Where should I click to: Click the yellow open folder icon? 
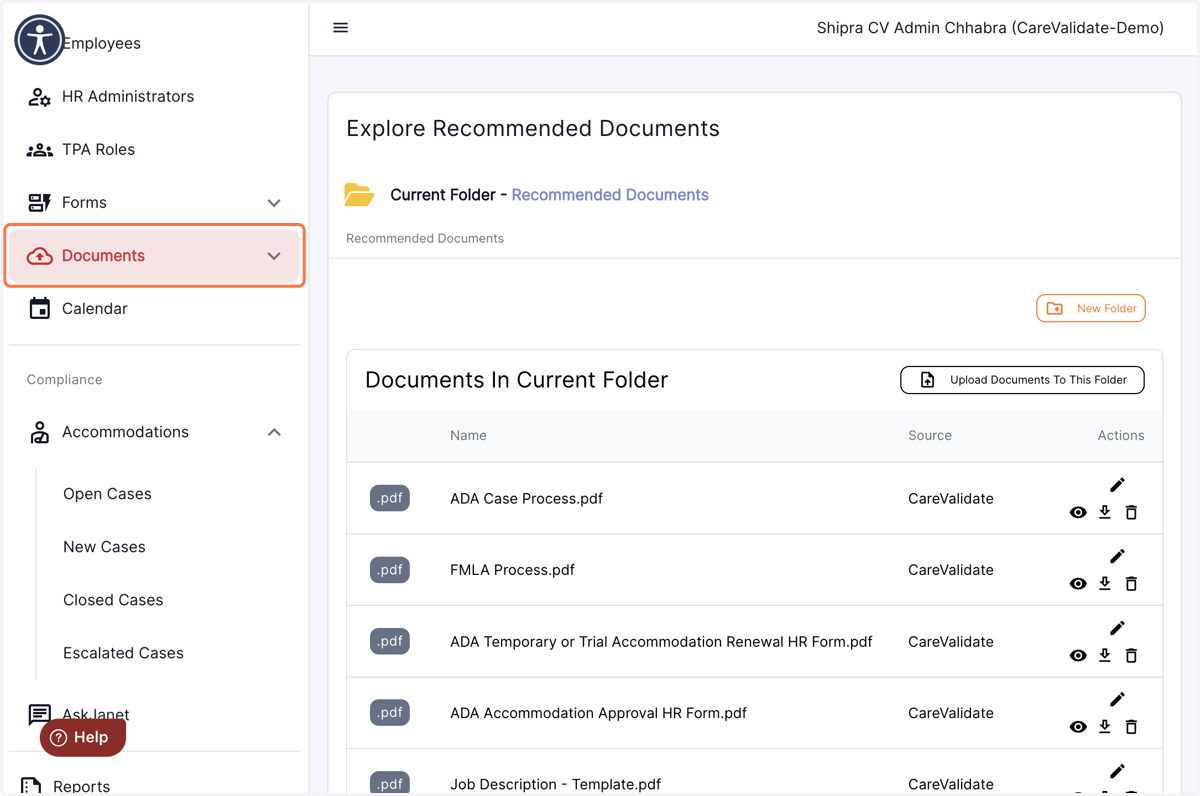tap(359, 194)
